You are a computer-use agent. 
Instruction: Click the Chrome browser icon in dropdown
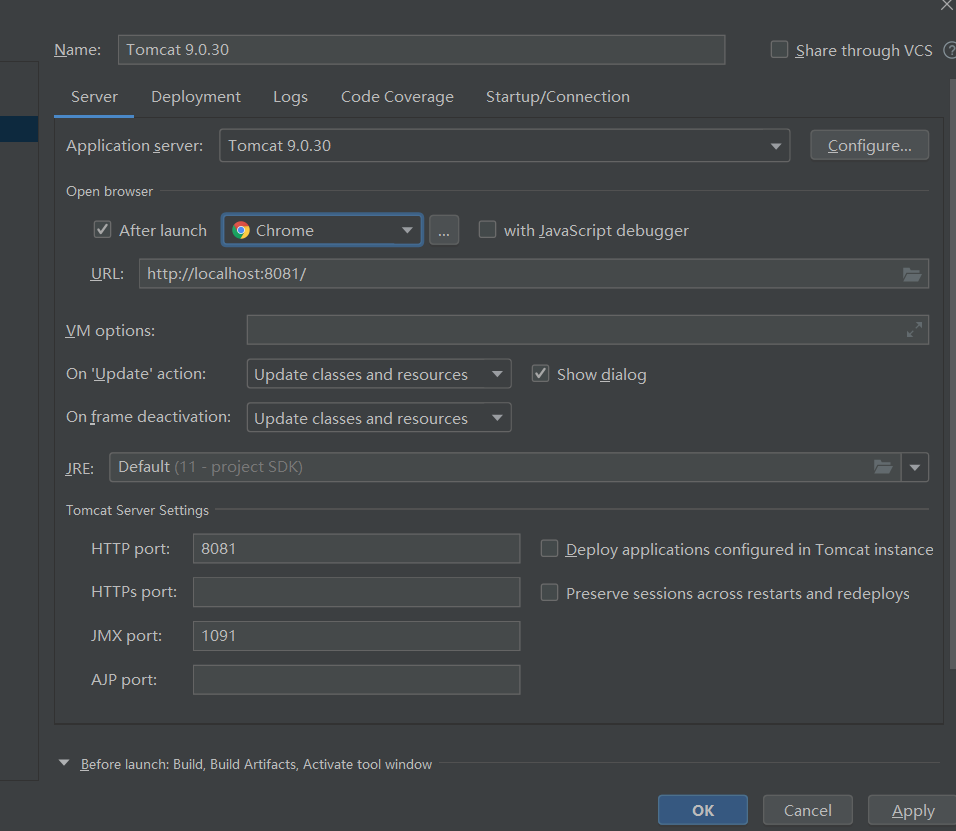[x=241, y=230]
